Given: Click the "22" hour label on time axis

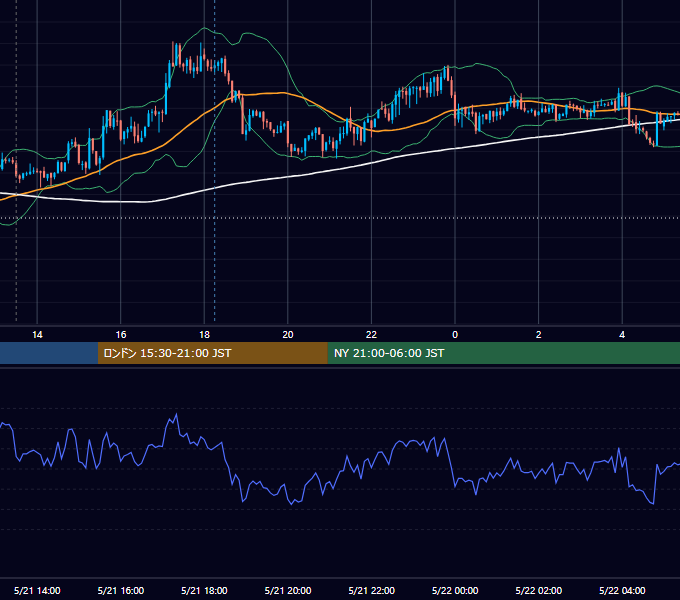Looking at the screenshot, I should click(371, 334).
